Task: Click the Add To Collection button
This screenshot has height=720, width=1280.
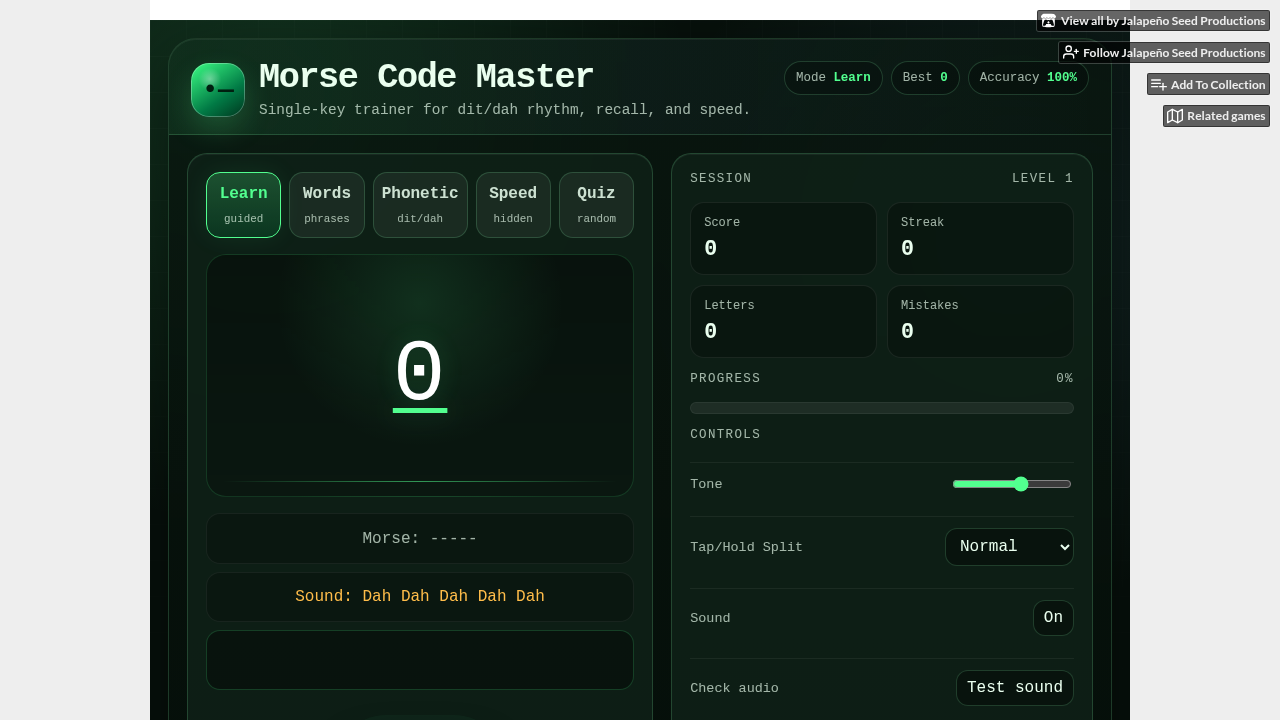Action: [1208, 85]
